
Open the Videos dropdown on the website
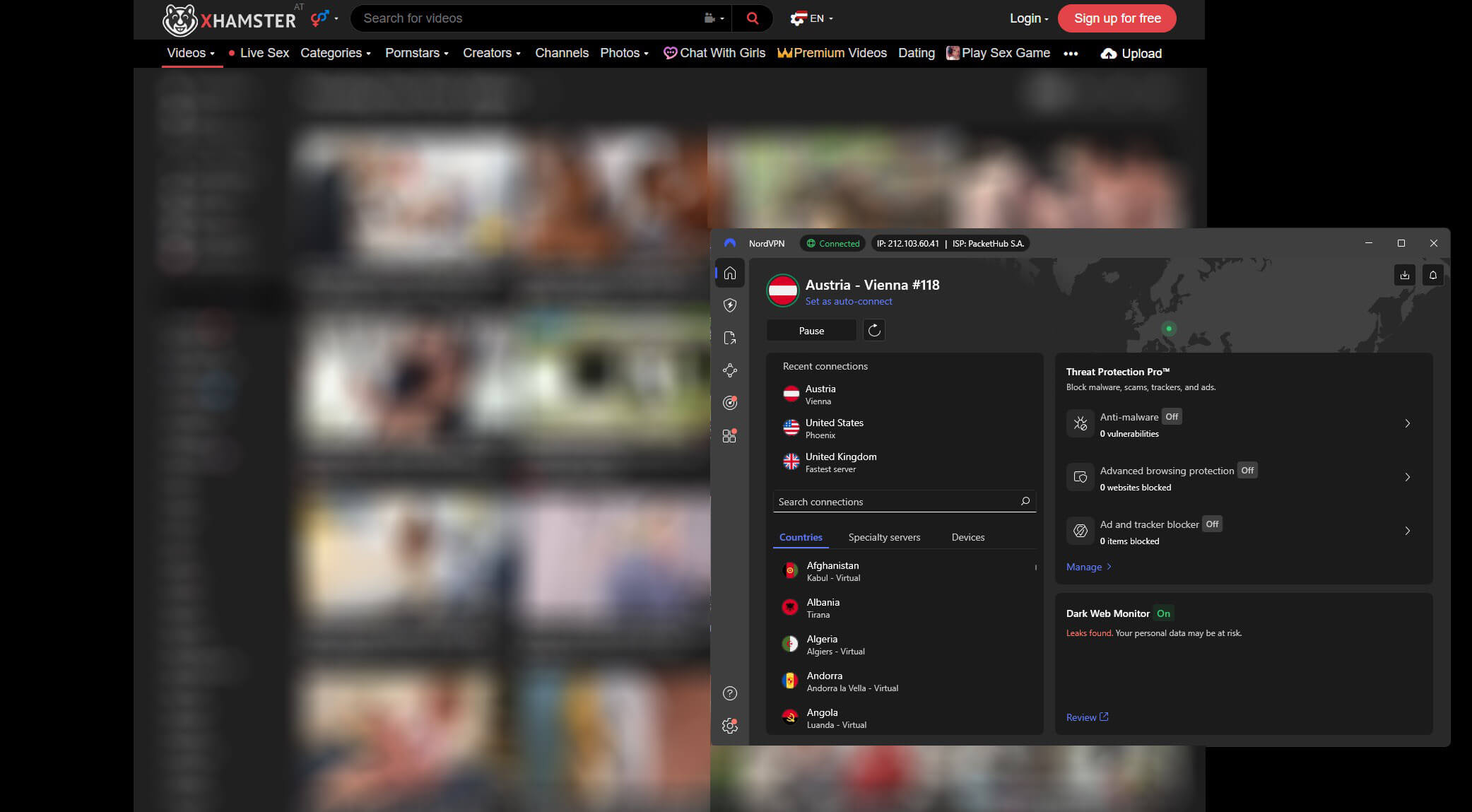(x=191, y=53)
